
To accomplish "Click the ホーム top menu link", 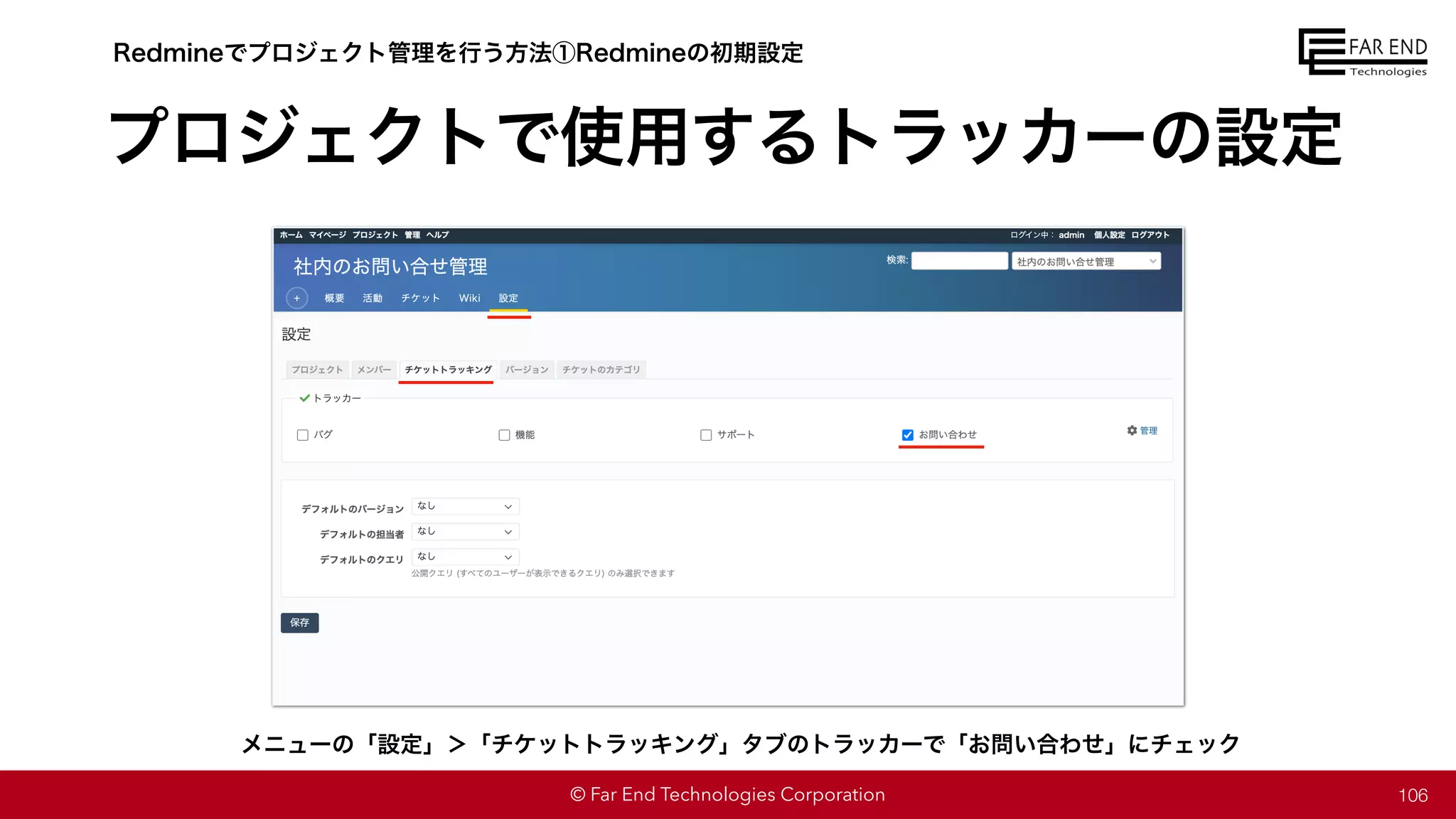I will pos(291,235).
